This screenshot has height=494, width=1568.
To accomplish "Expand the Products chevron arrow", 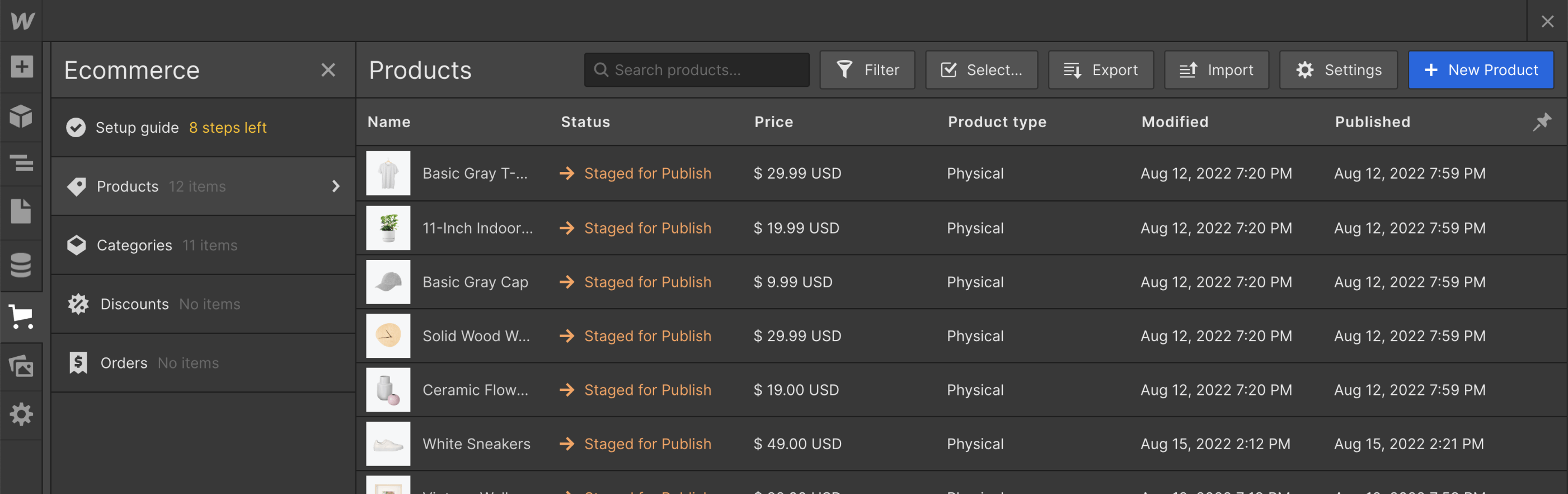I will click(x=335, y=186).
